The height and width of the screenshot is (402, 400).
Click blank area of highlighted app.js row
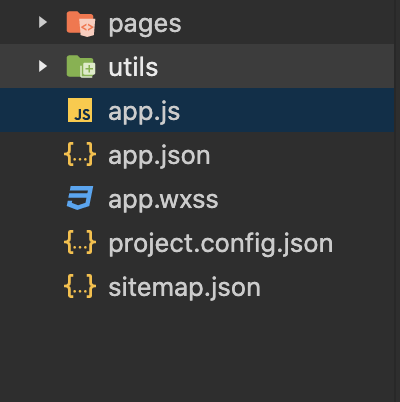[287, 110]
